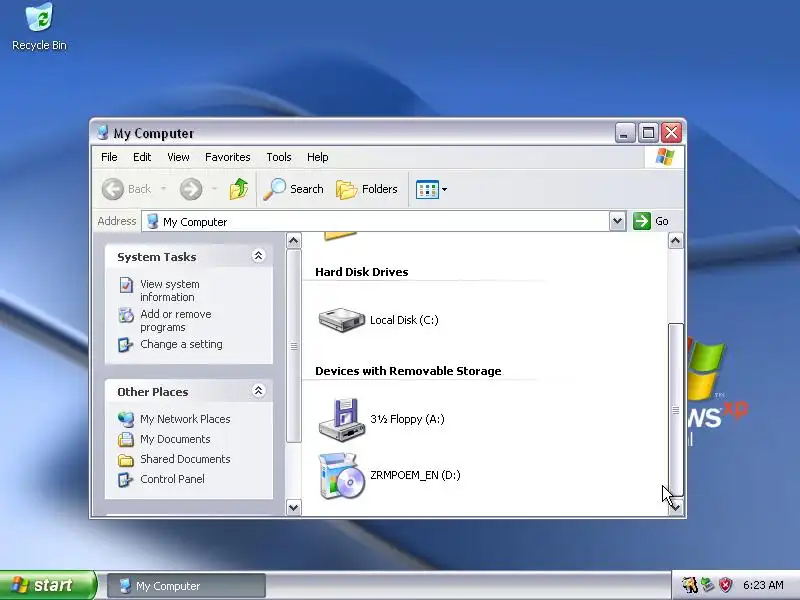Click Add or remove programs link
Image resolution: width=800 pixels, height=600 pixels.
(x=176, y=320)
